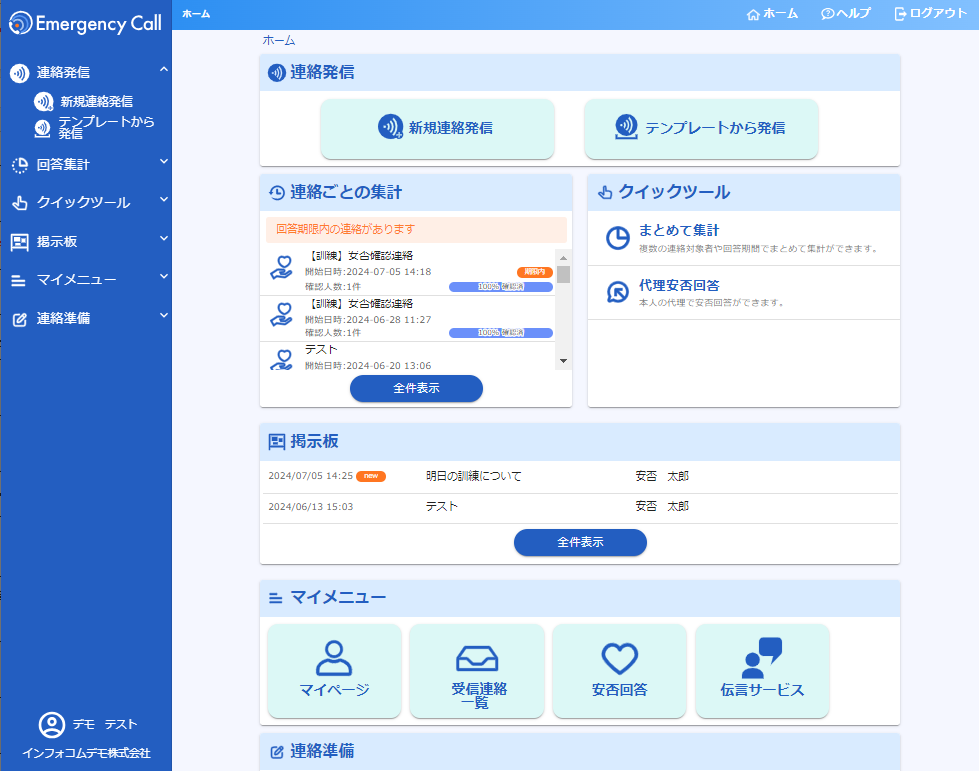This screenshot has width=979, height=771.
Task: Show all bulletin board posts with 全件表示
Action: click(x=580, y=542)
